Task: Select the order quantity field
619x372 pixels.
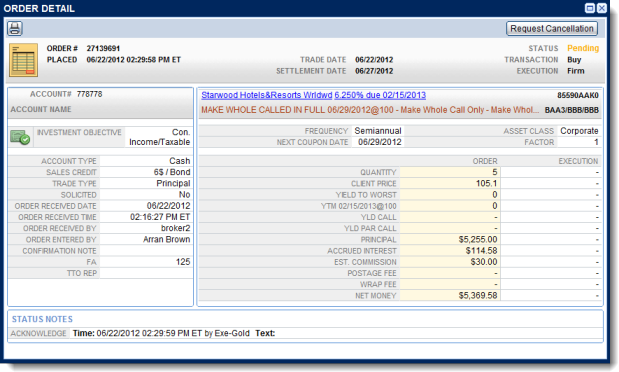Action: pyautogui.click(x=450, y=172)
